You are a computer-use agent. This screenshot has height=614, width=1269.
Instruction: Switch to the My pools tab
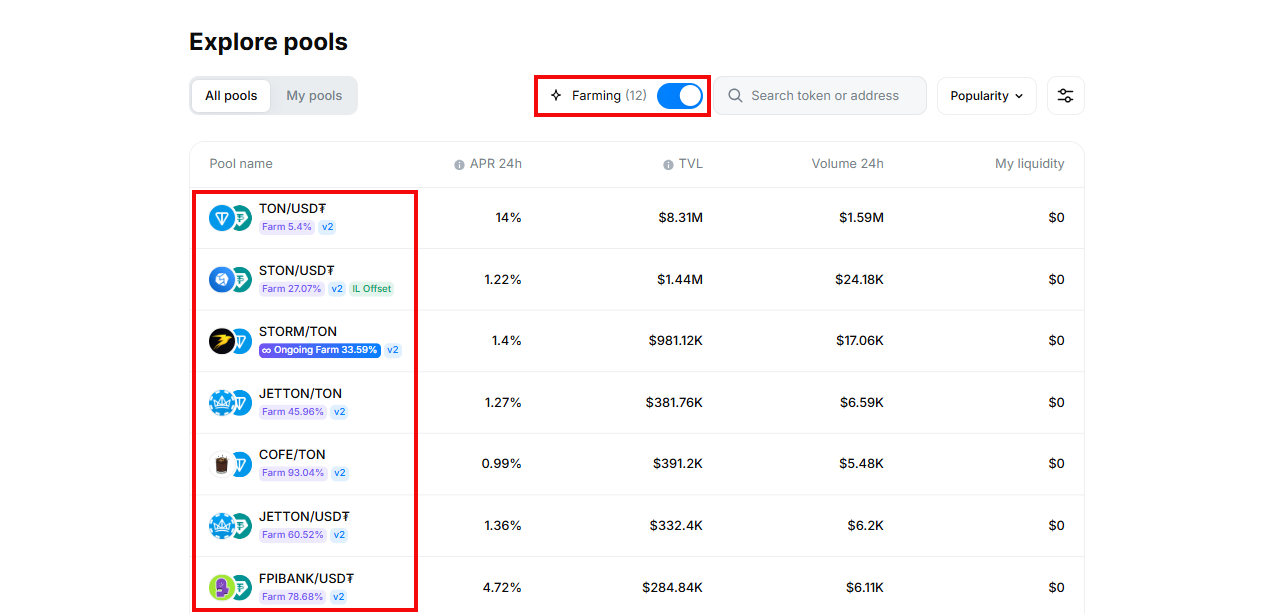click(314, 96)
